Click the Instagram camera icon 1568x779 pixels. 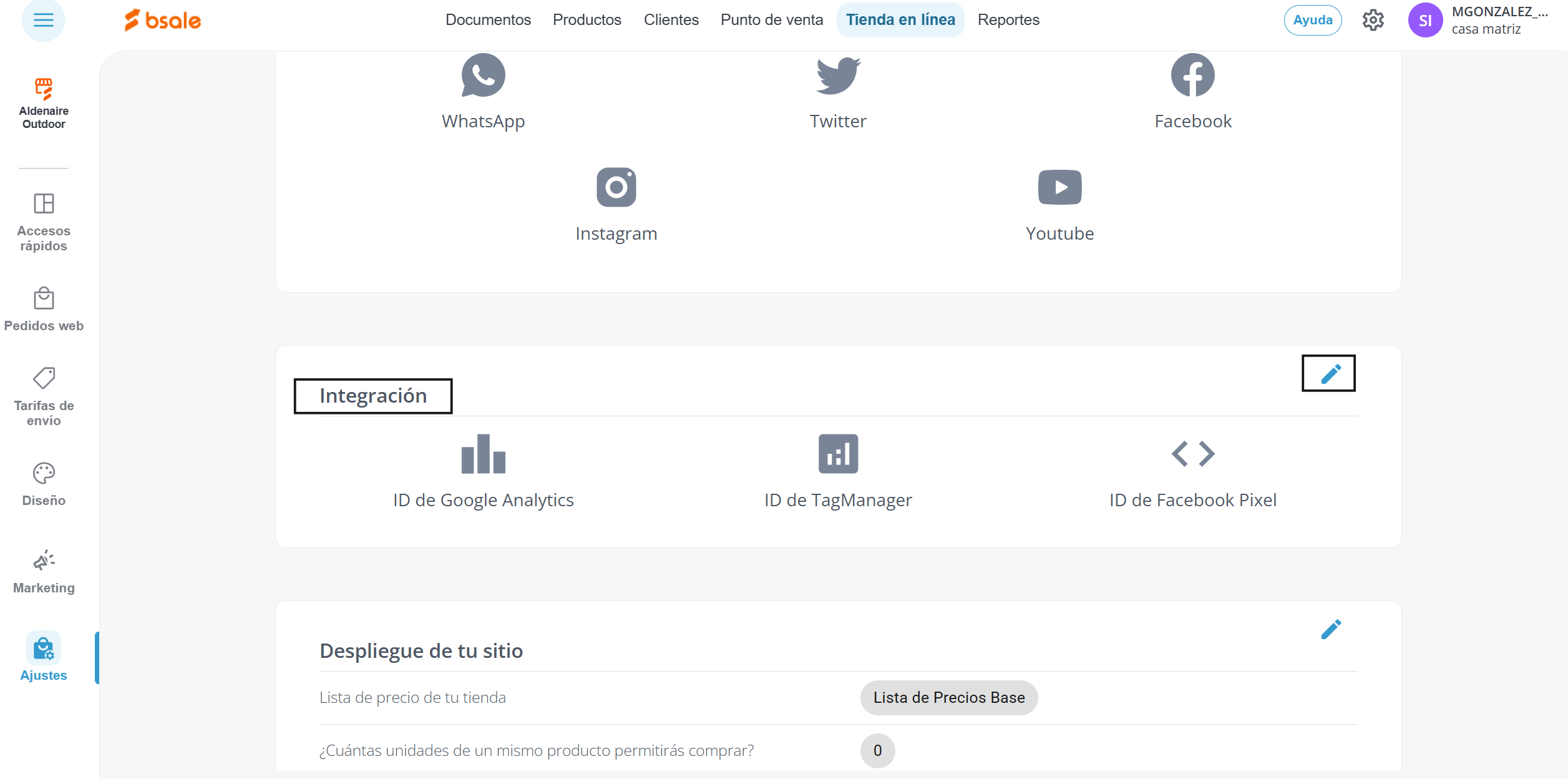point(616,187)
